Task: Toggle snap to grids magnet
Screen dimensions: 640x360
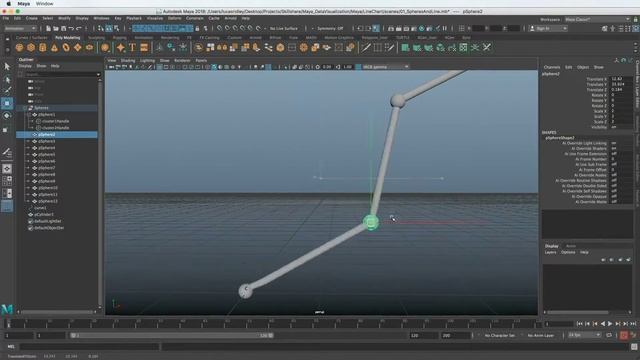Action: tap(219, 29)
